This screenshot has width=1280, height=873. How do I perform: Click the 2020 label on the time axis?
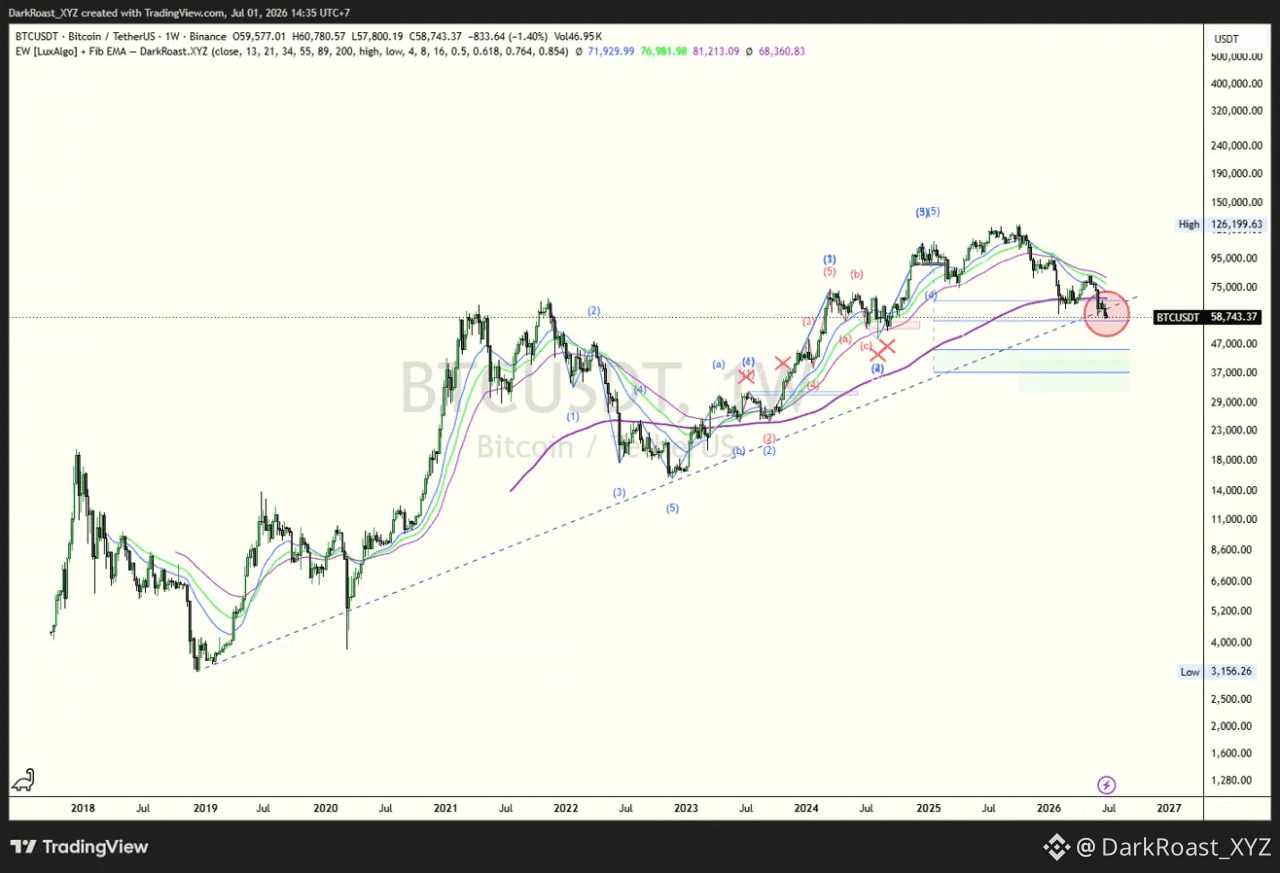point(325,807)
